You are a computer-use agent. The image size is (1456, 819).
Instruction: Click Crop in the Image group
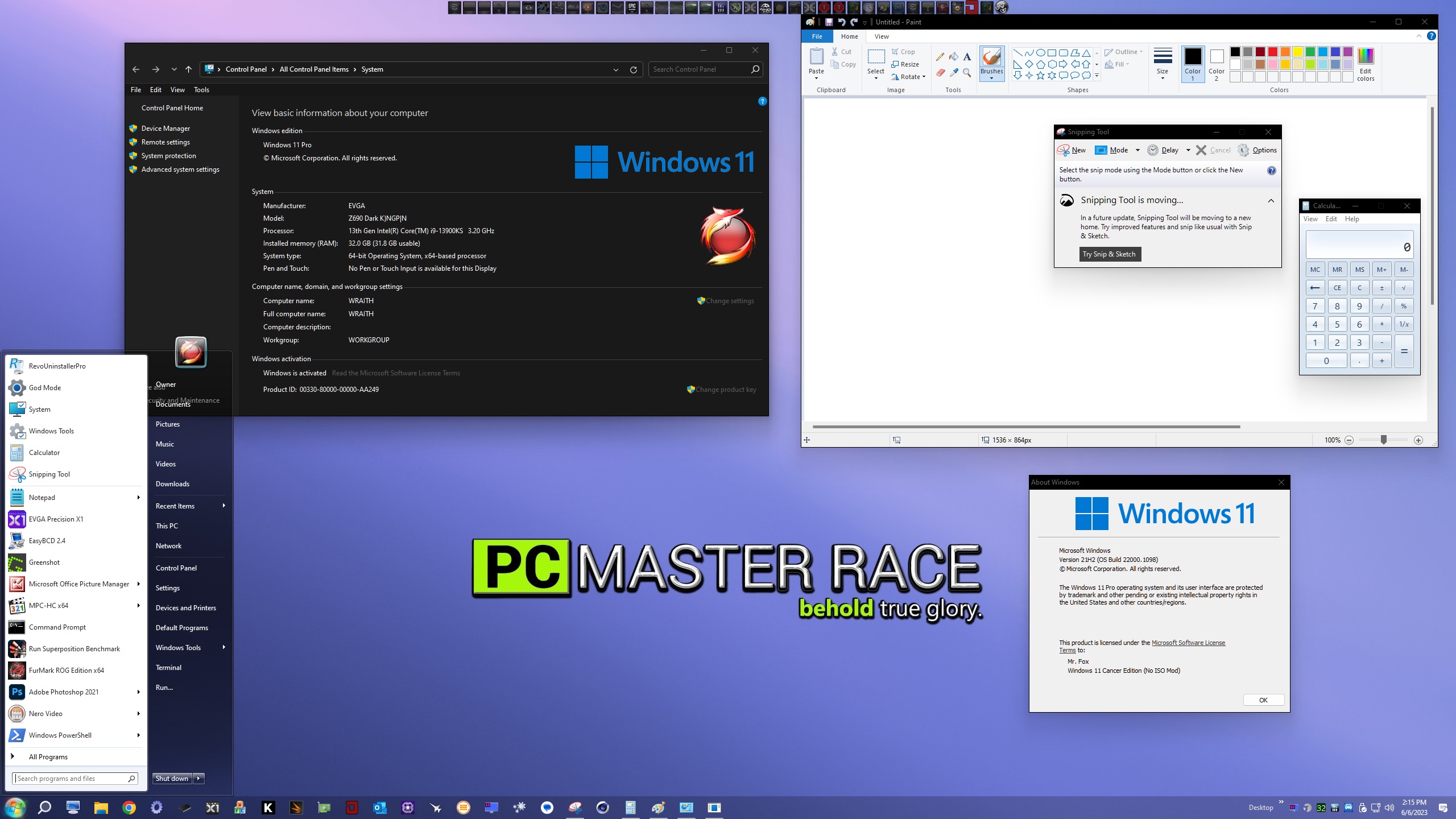point(903,52)
